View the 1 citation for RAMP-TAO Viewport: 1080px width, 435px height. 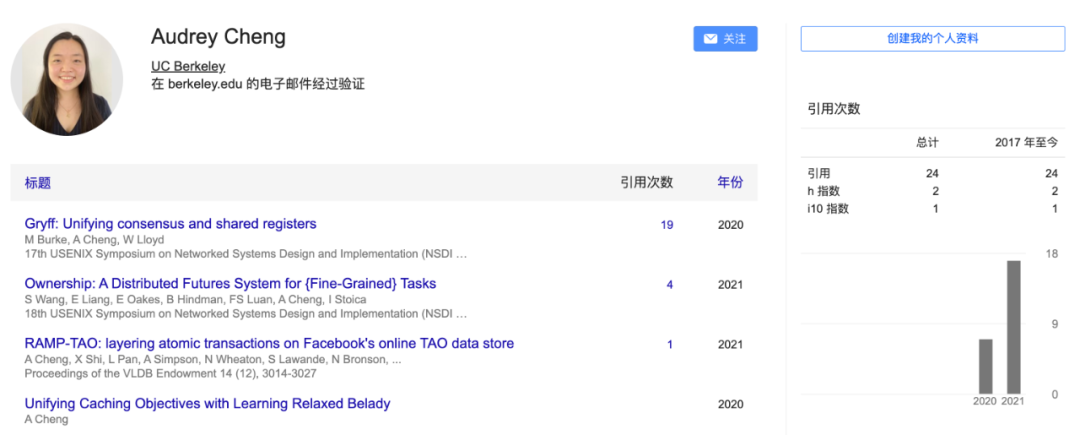(670, 345)
